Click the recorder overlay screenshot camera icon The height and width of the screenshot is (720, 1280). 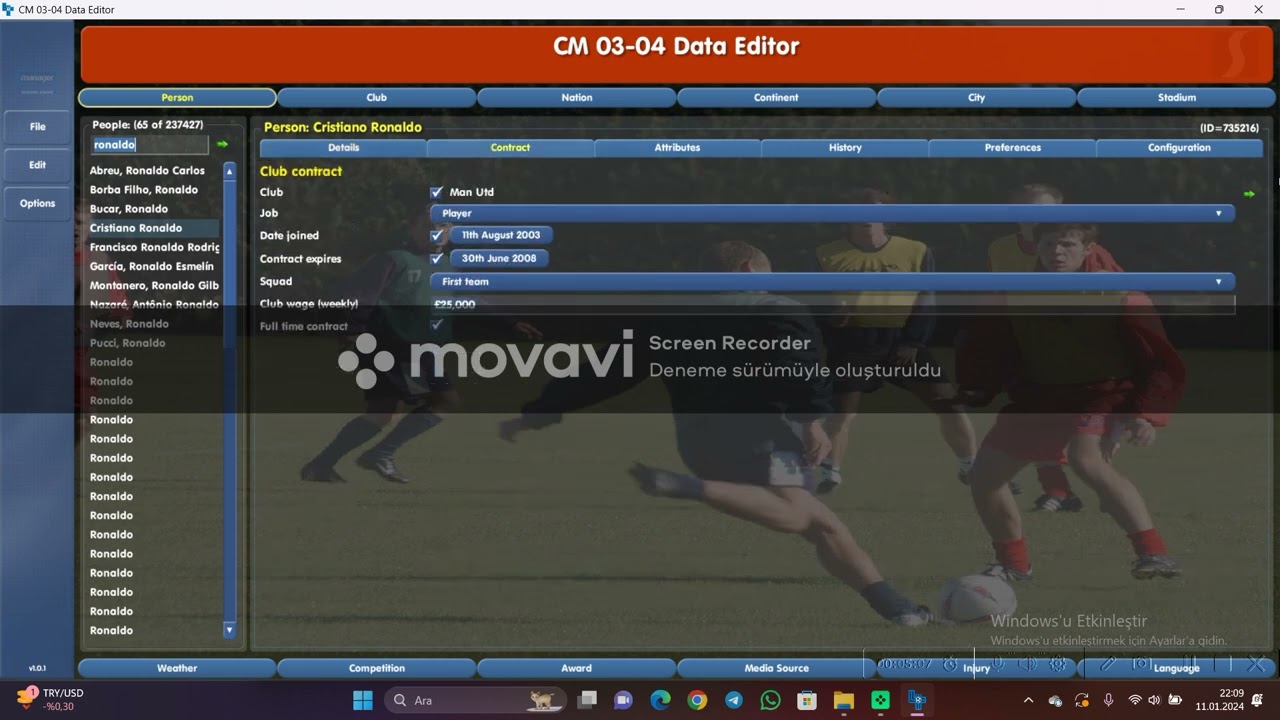pos(1141,664)
